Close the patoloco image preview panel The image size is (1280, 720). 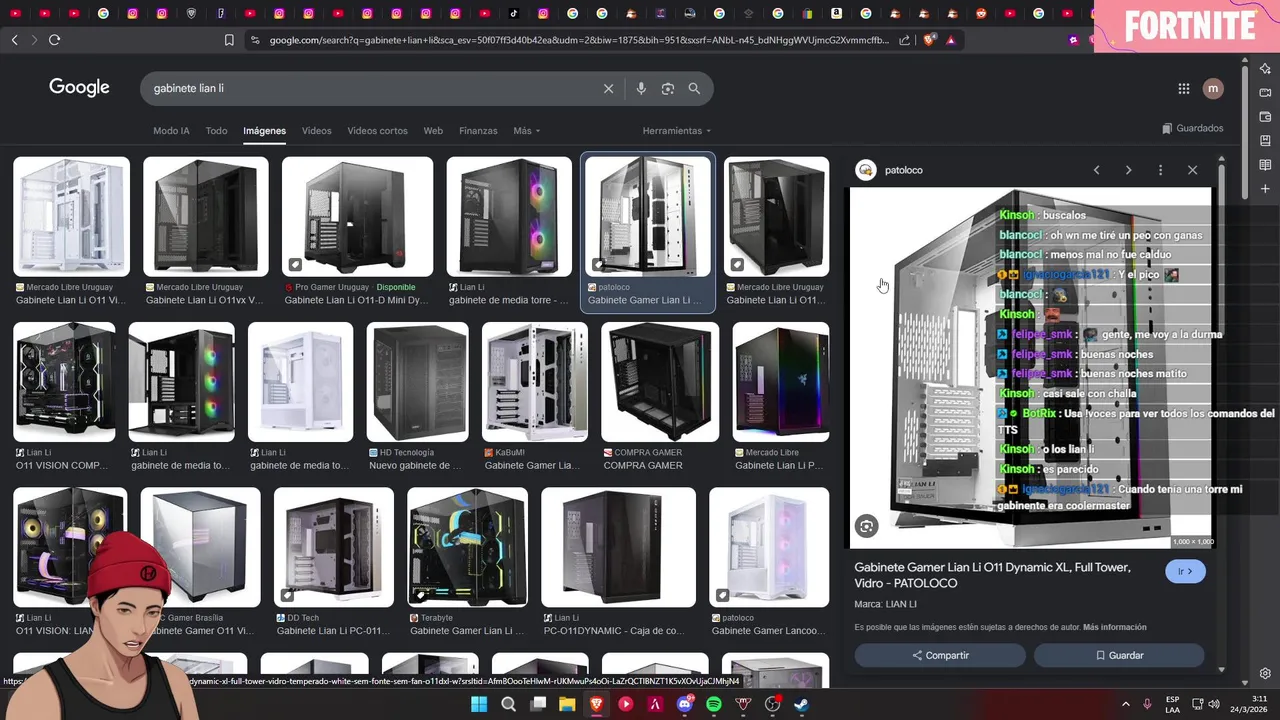tap(1192, 170)
